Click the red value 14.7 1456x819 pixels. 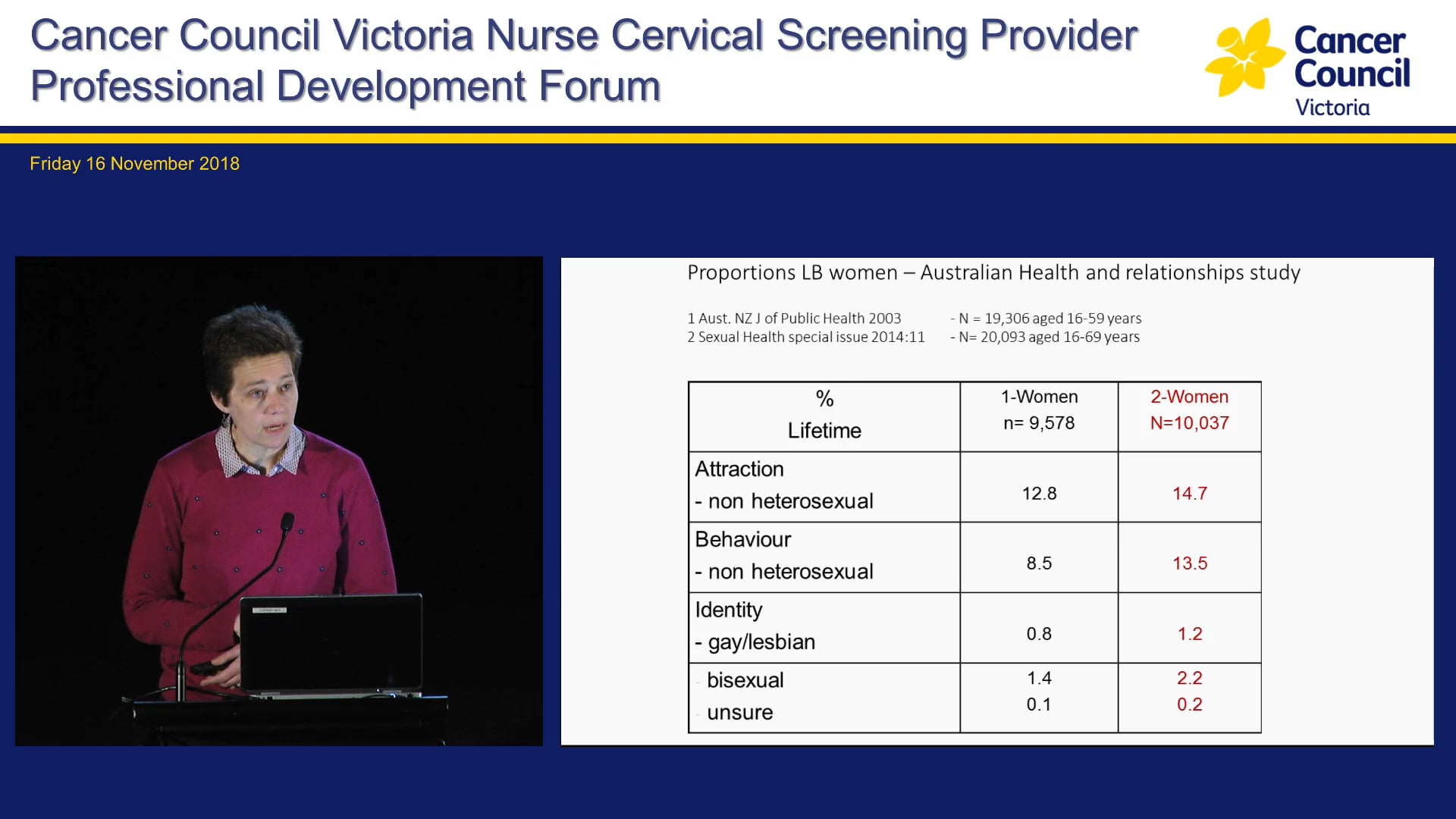tap(1189, 493)
